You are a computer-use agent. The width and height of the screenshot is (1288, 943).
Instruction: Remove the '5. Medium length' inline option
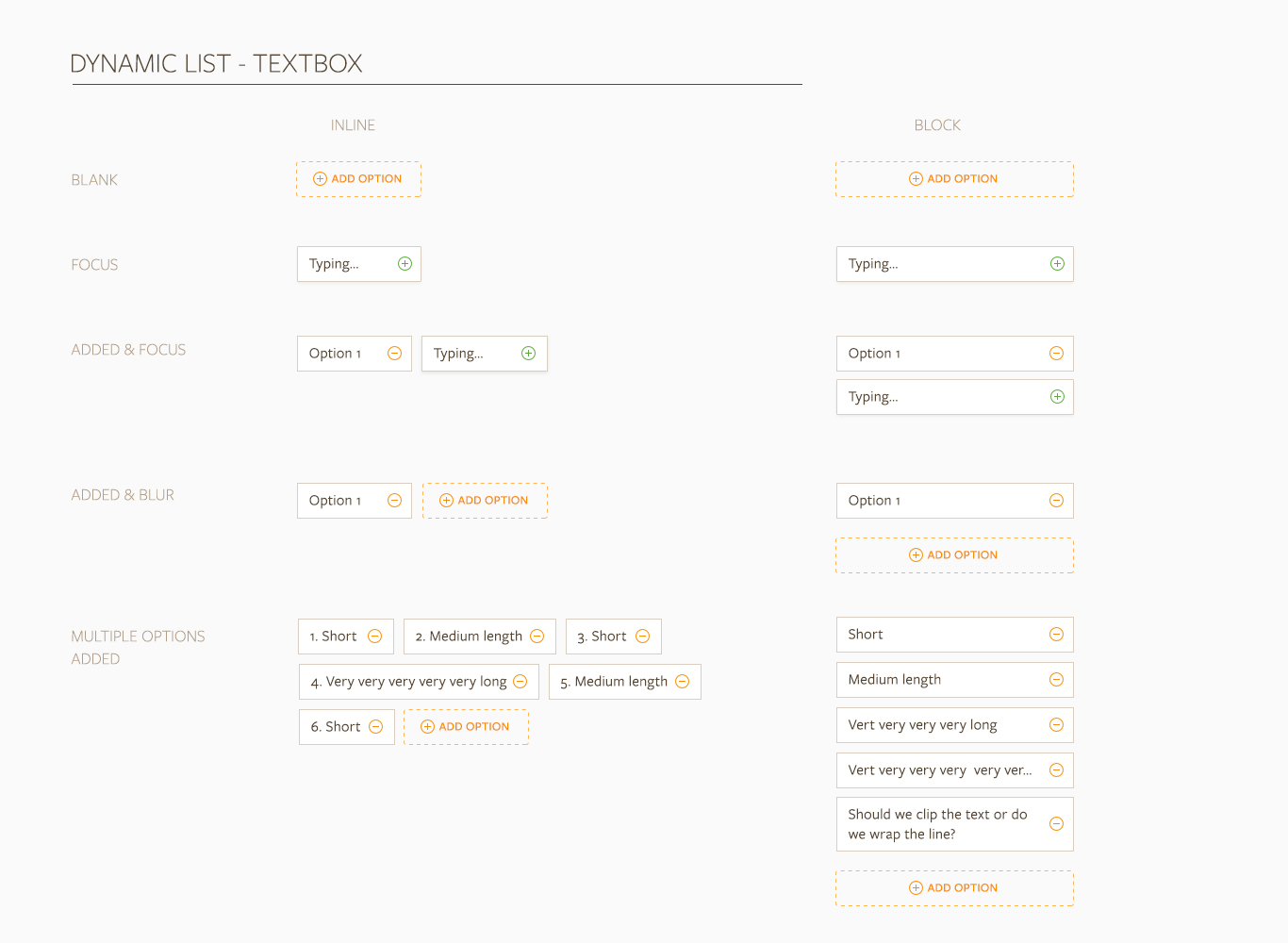(x=682, y=682)
